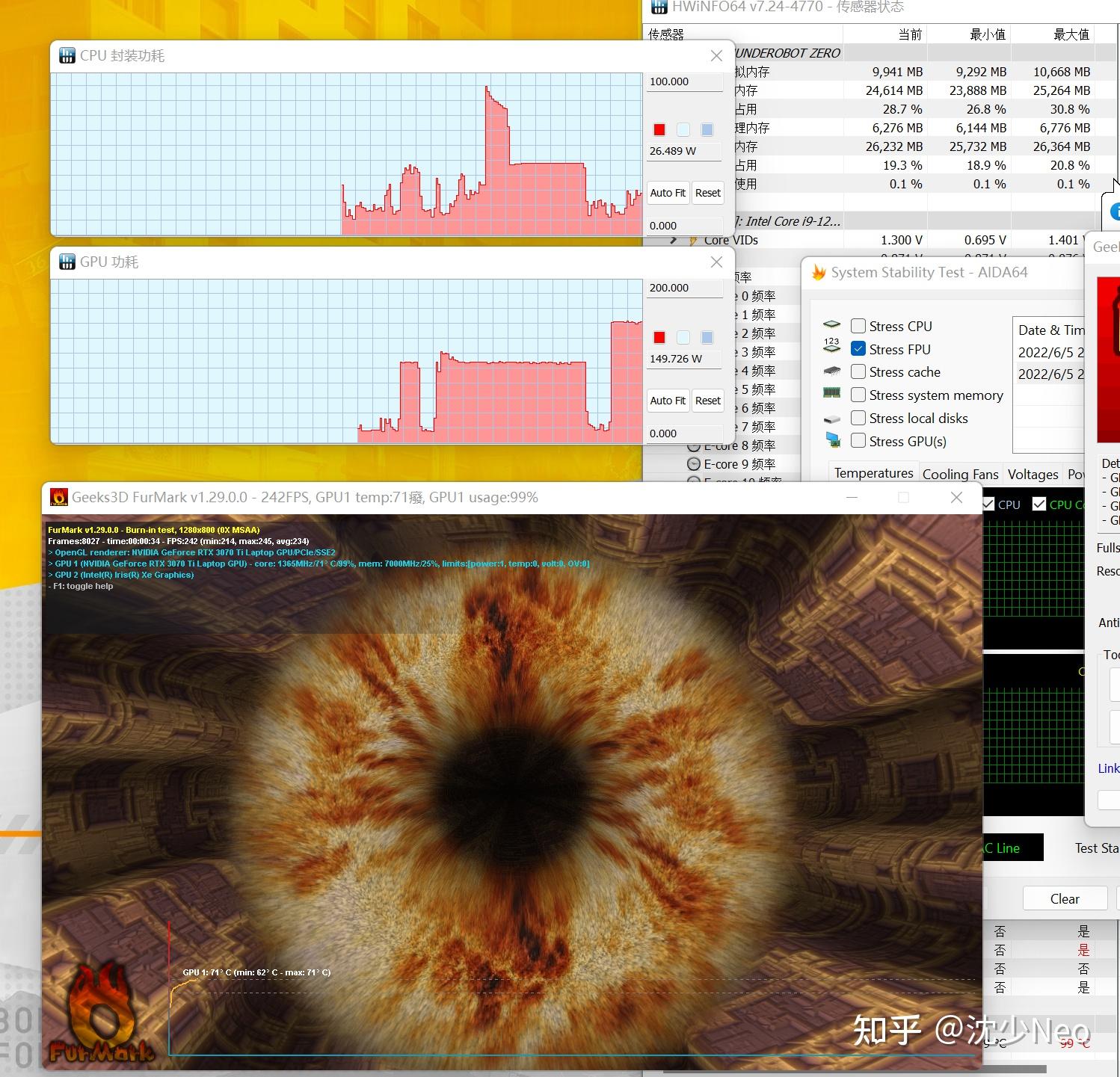Click the FurMark logo in the render window
Image resolution: width=1120 pixels, height=1077 pixels.
(x=102, y=1013)
